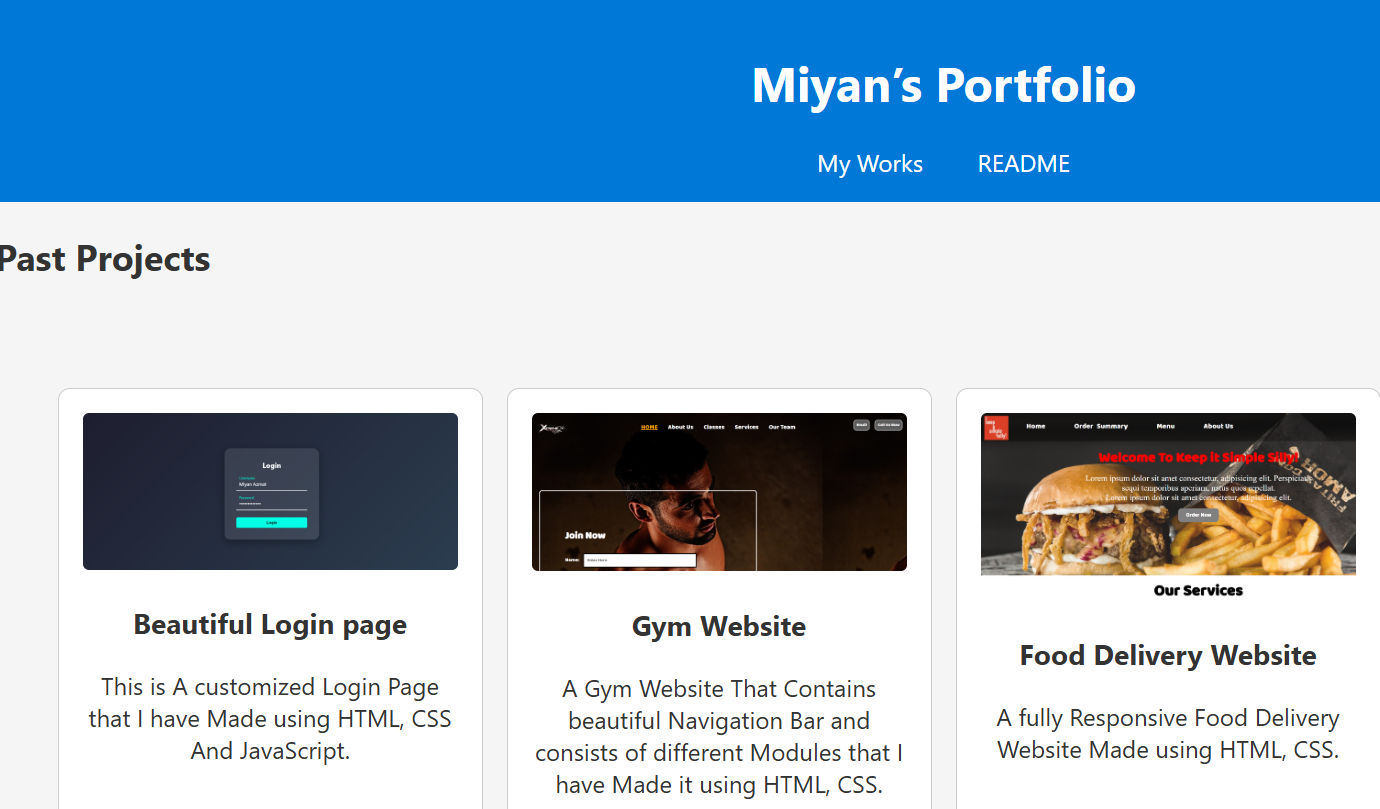Screen dimensions: 1380x809
Task: Click the Name input field in Join Now form
Action: pyautogui.click(x=640, y=560)
